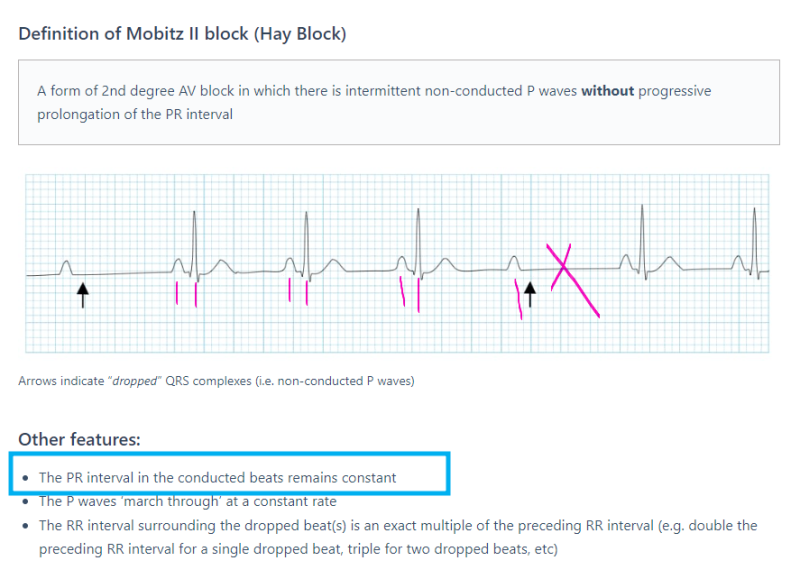Image resolution: width=800 pixels, height=579 pixels.
Task: Select the blue-highlighted PR interval bullet
Action: (x=217, y=477)
